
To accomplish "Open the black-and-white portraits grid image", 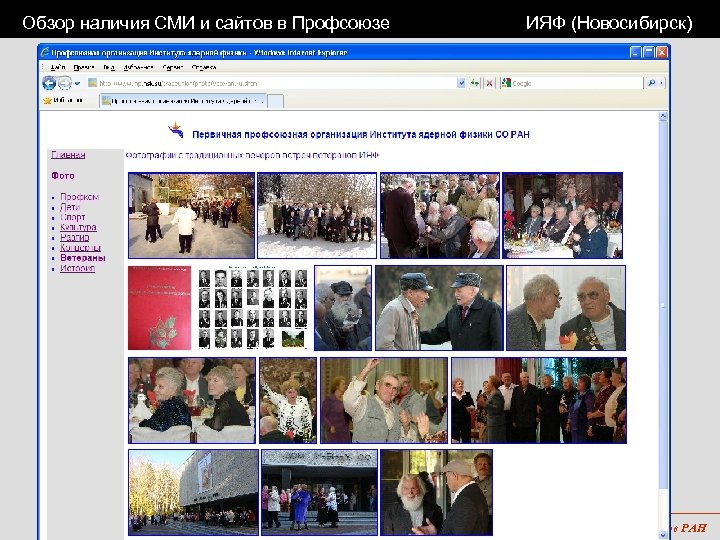I will (x=252, y=308).
